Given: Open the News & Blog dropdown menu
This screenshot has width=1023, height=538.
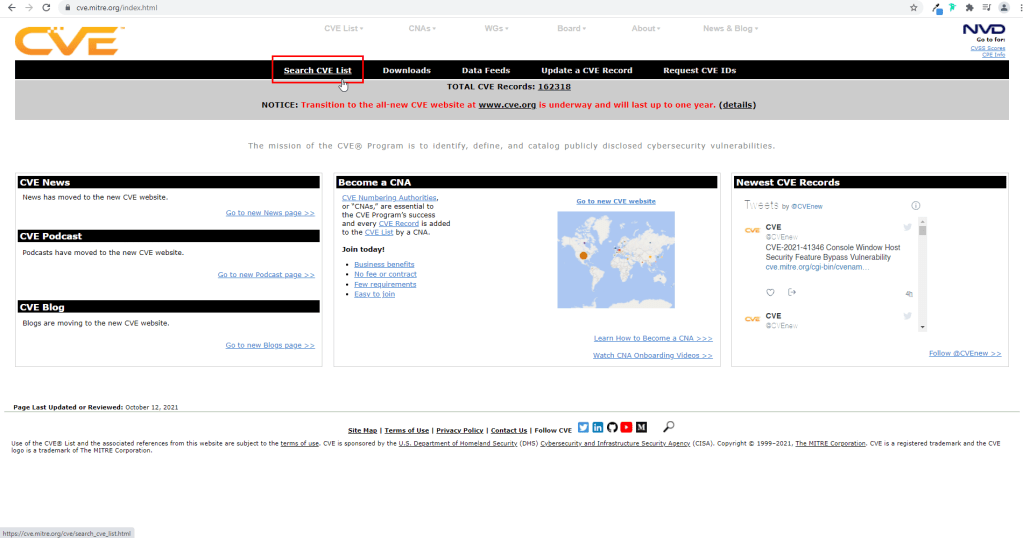Looking at the screenshot, I should (x=730, y=28).
